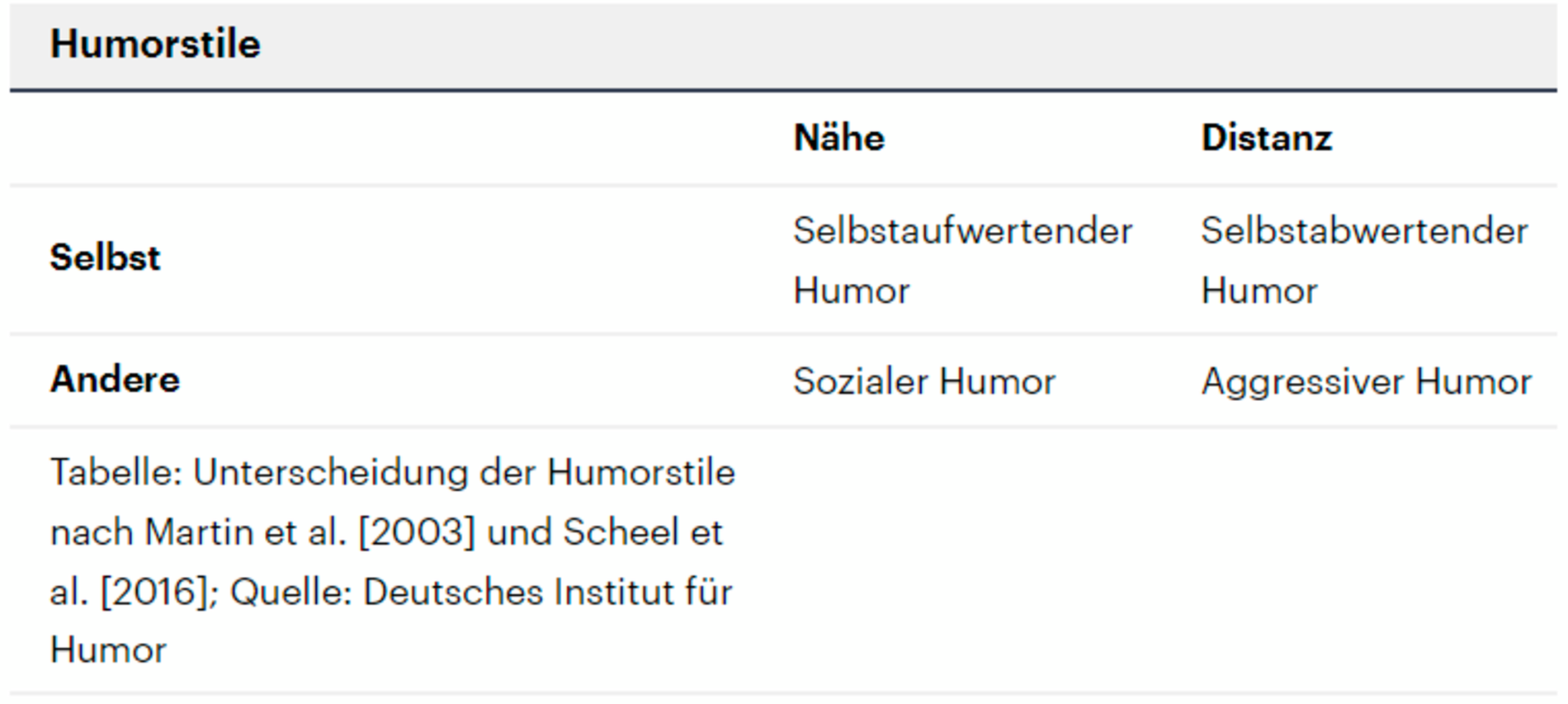Click the caption's first line starting with Tabelle

(392, 473)
